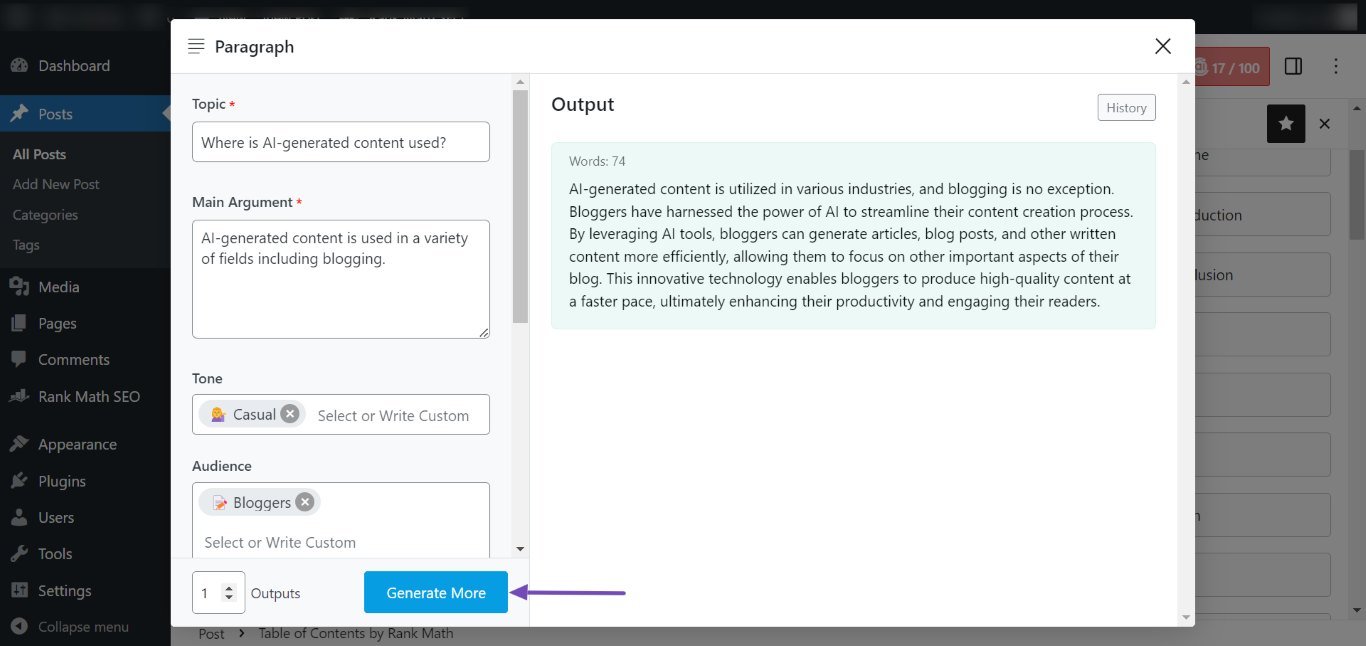
Task: Click the Pages icon in sidebar
Action: click(x=19, y=323)
